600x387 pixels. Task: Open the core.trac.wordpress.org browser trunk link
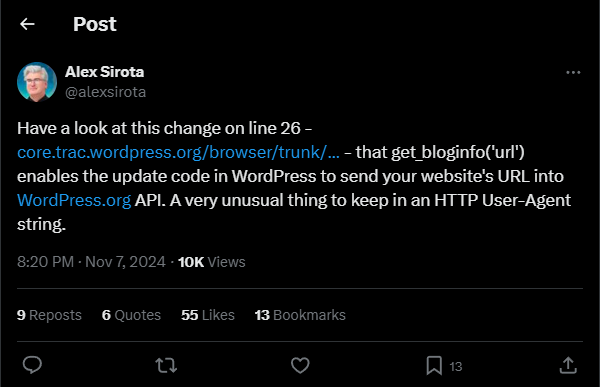pyautogui.click(x=178, y=152)
